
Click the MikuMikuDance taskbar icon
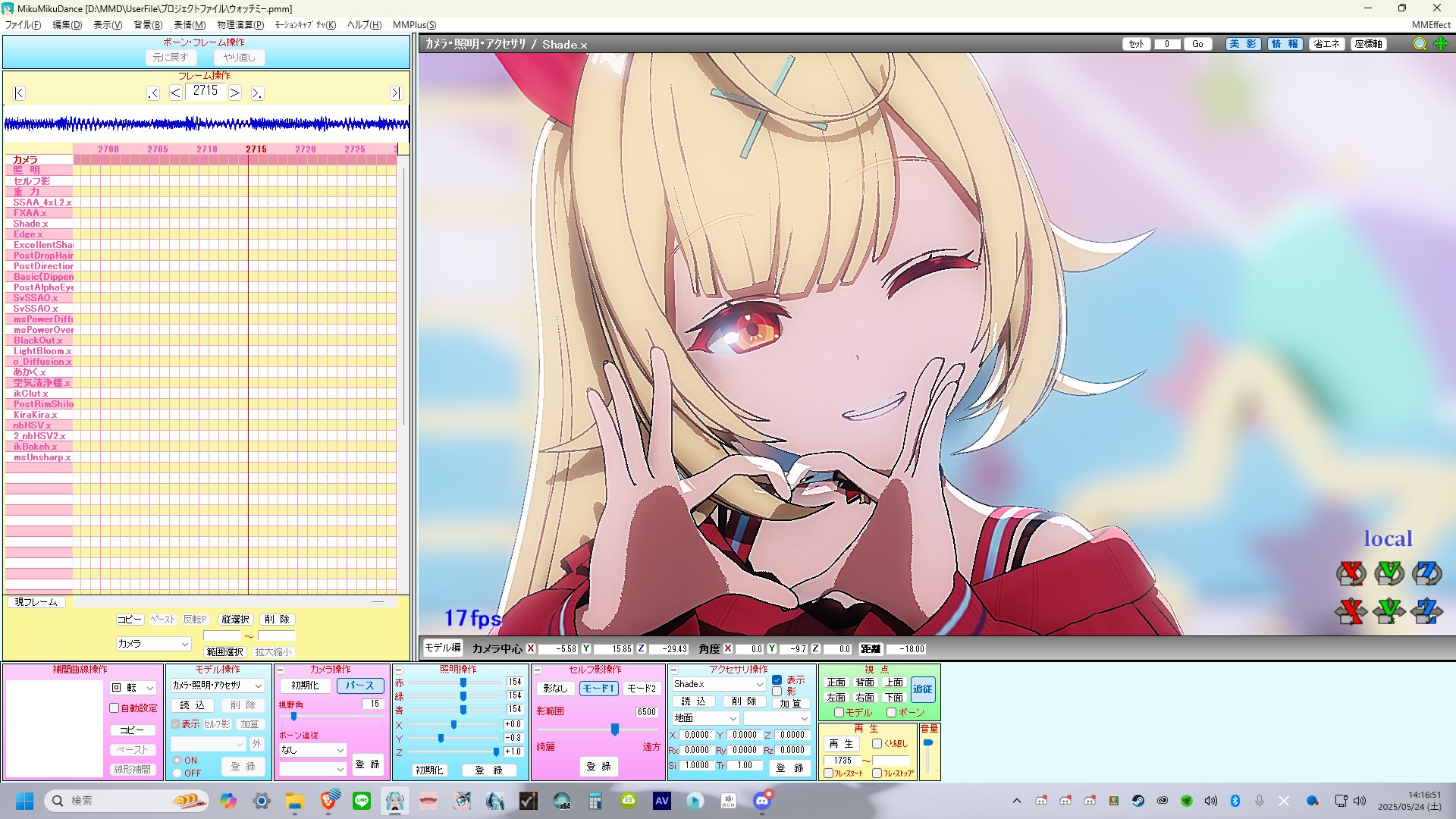pos(395,801)
